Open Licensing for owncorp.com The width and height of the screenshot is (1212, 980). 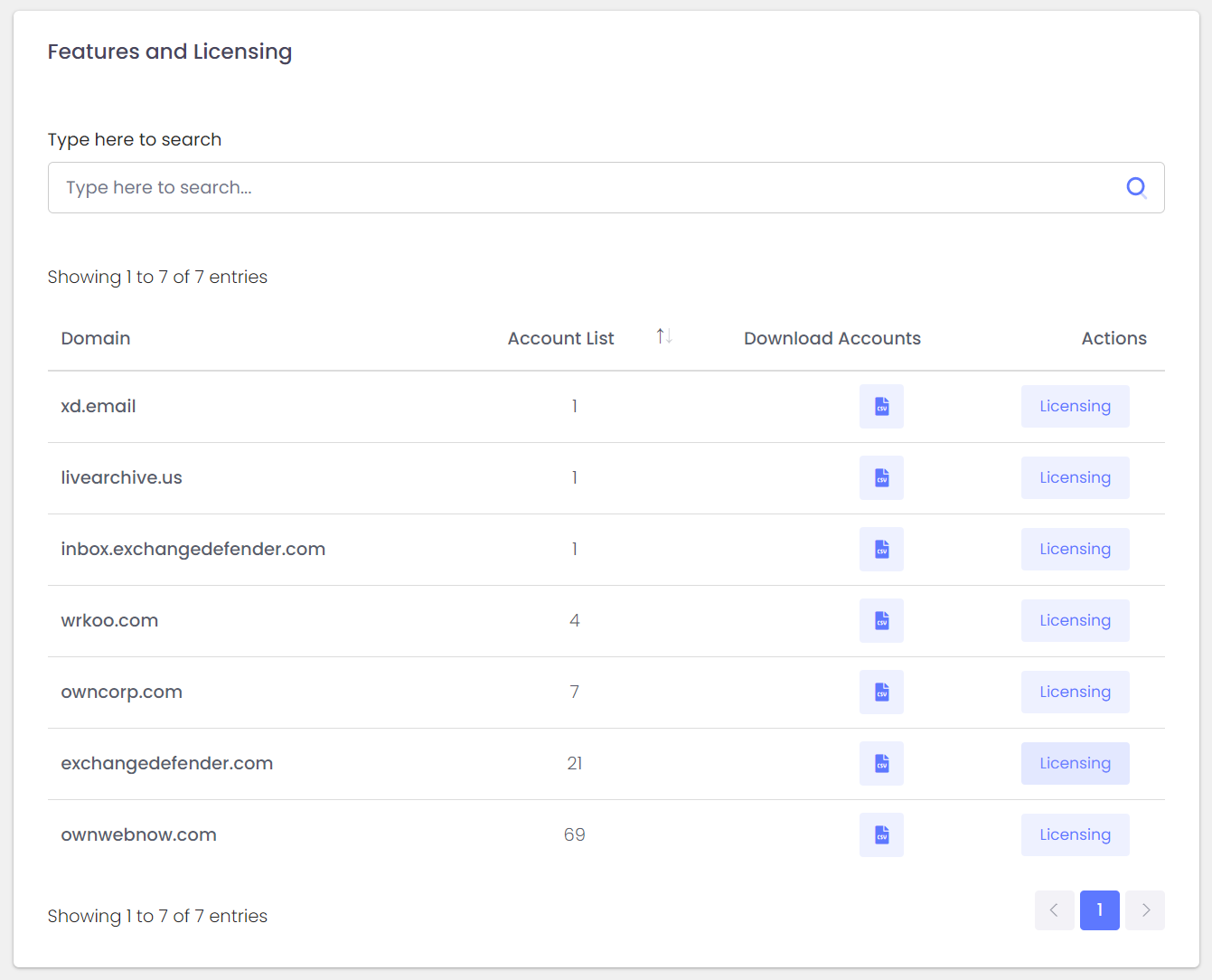point(1075,693)
